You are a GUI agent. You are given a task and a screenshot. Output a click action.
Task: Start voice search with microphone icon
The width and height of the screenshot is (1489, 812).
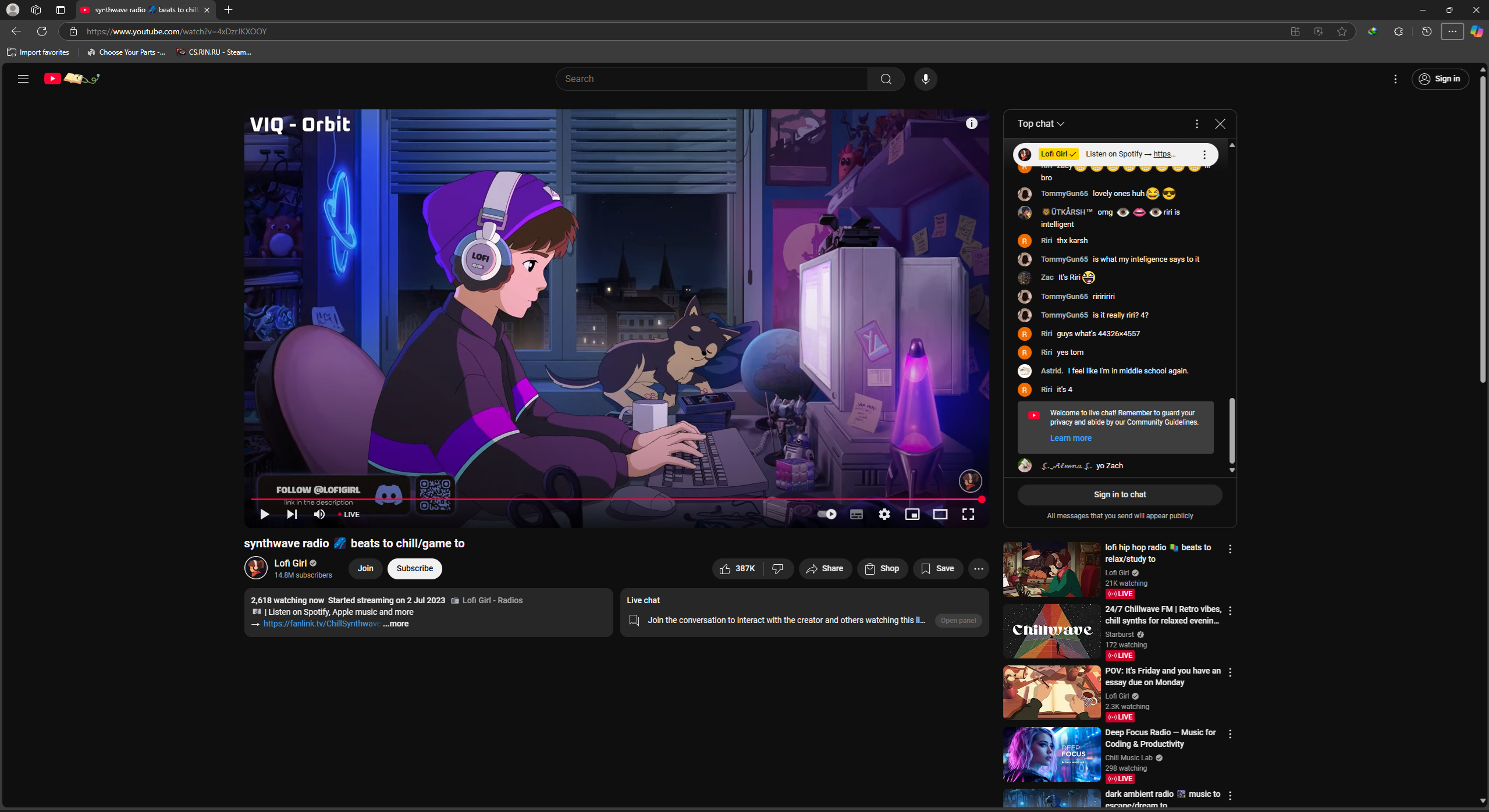[x=925, y=79]
